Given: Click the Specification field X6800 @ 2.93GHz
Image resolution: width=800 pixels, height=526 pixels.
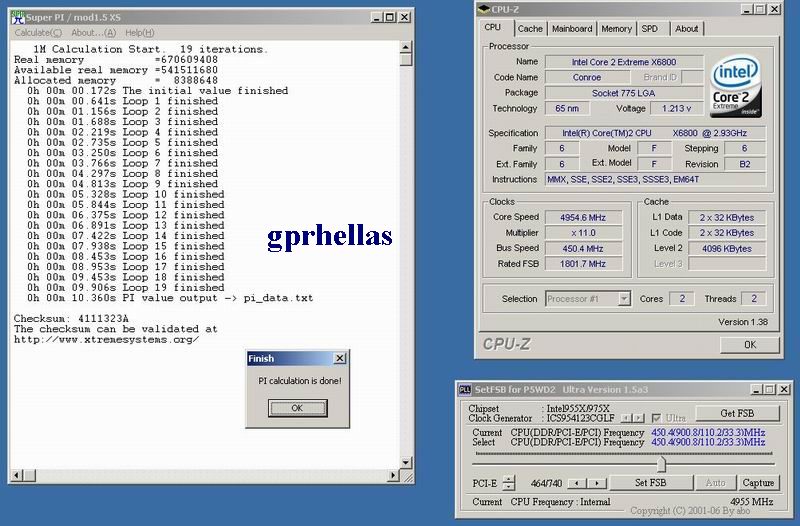Looking at the screenshot, I should pyautogui.click(x=655, y=133).
